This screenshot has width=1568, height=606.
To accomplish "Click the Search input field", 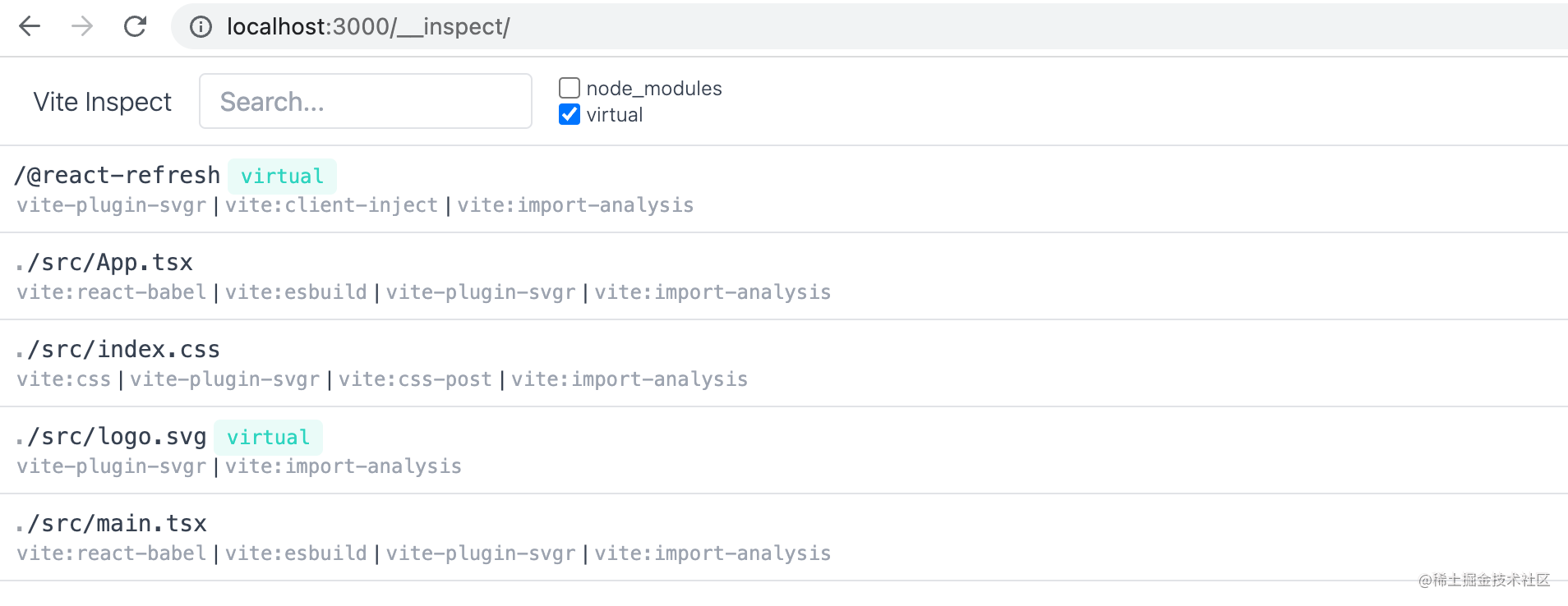I will coord(366,101).
